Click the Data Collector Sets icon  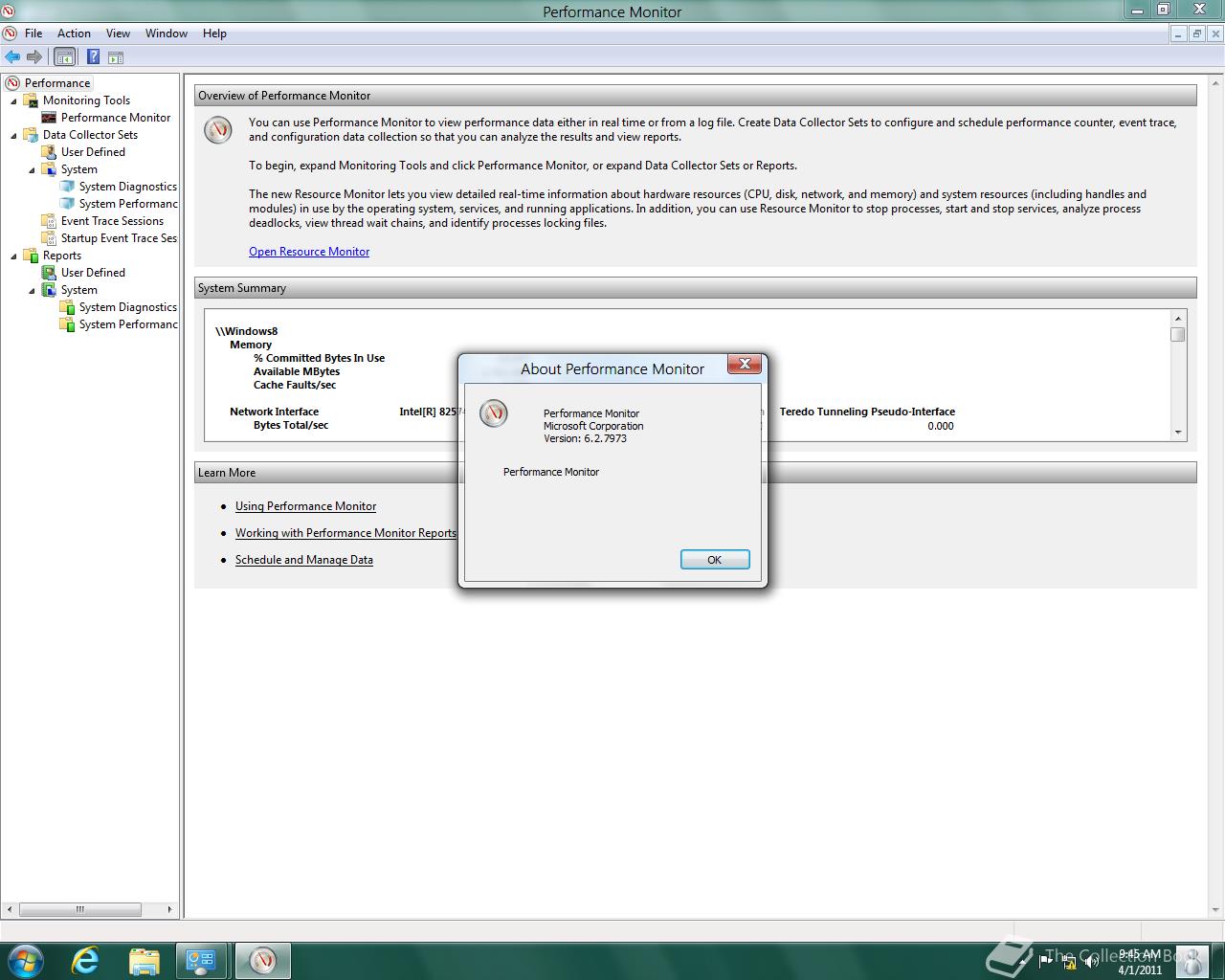tap(32, 135)
